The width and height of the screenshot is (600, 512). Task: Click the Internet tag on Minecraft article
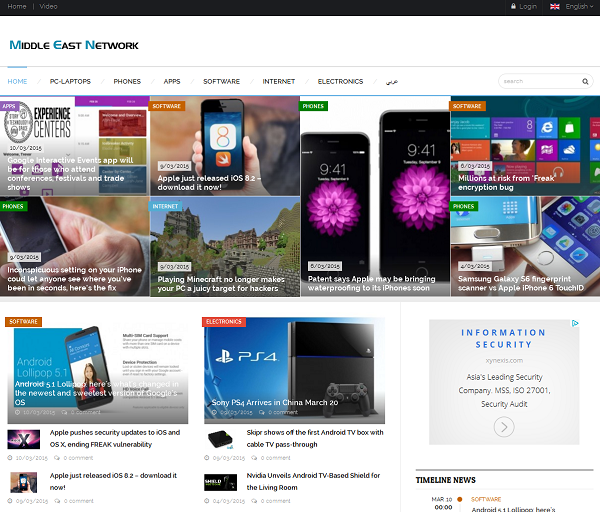(165, 206)
